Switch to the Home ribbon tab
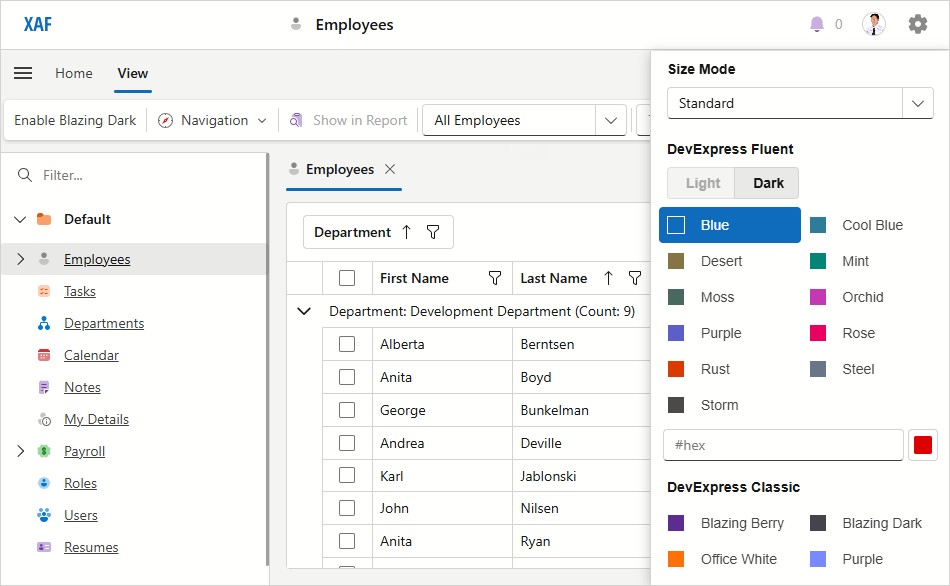This screenshot has height=586, width=950. pyautogui.click(x=73, y=73)
